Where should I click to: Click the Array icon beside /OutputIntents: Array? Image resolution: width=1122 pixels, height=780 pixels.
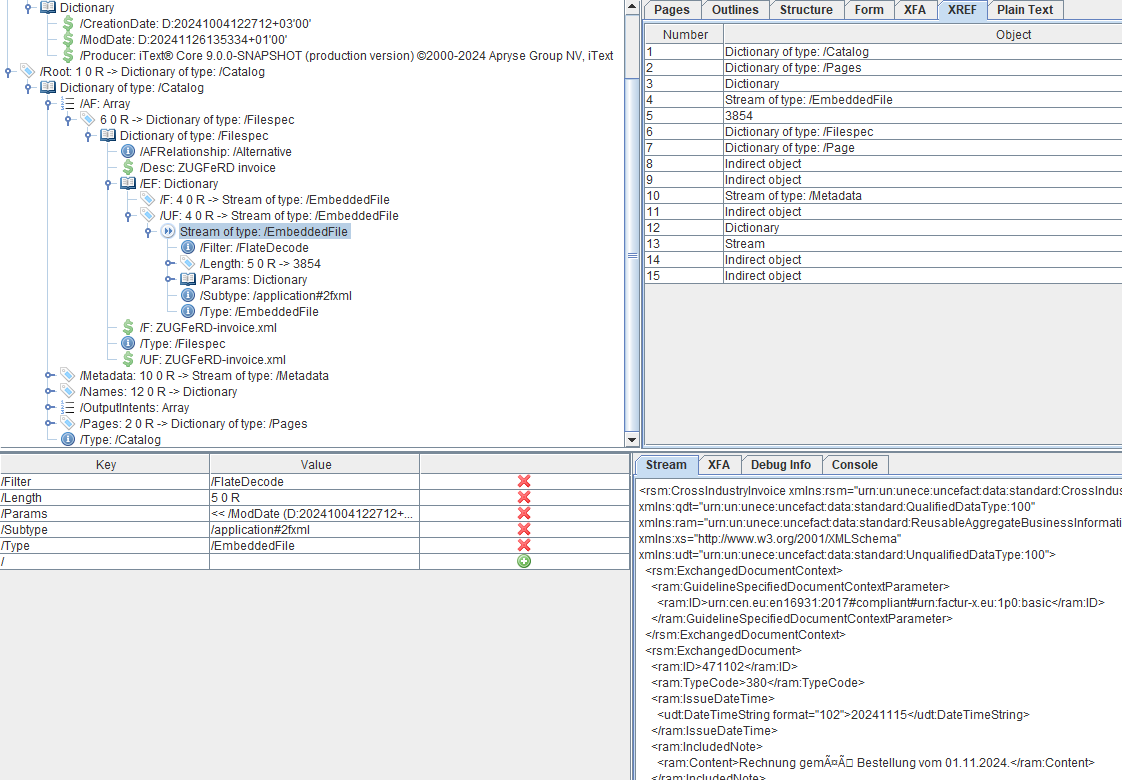66,407
